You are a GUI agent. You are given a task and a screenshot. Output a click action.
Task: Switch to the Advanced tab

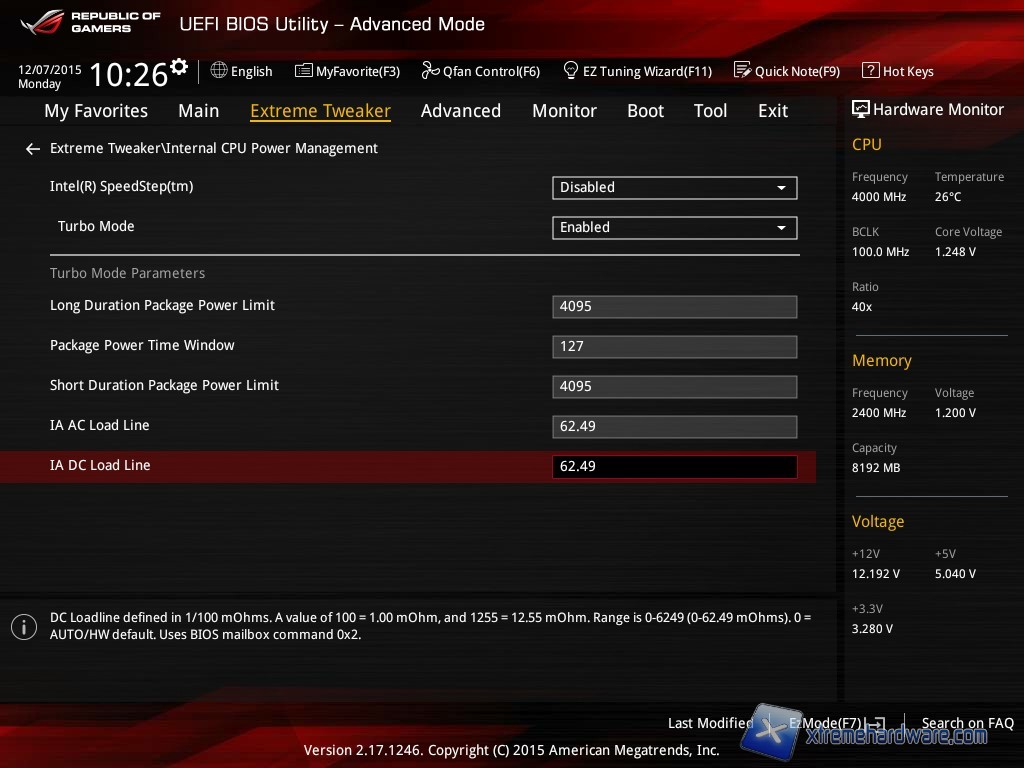[x=460, y=111]
